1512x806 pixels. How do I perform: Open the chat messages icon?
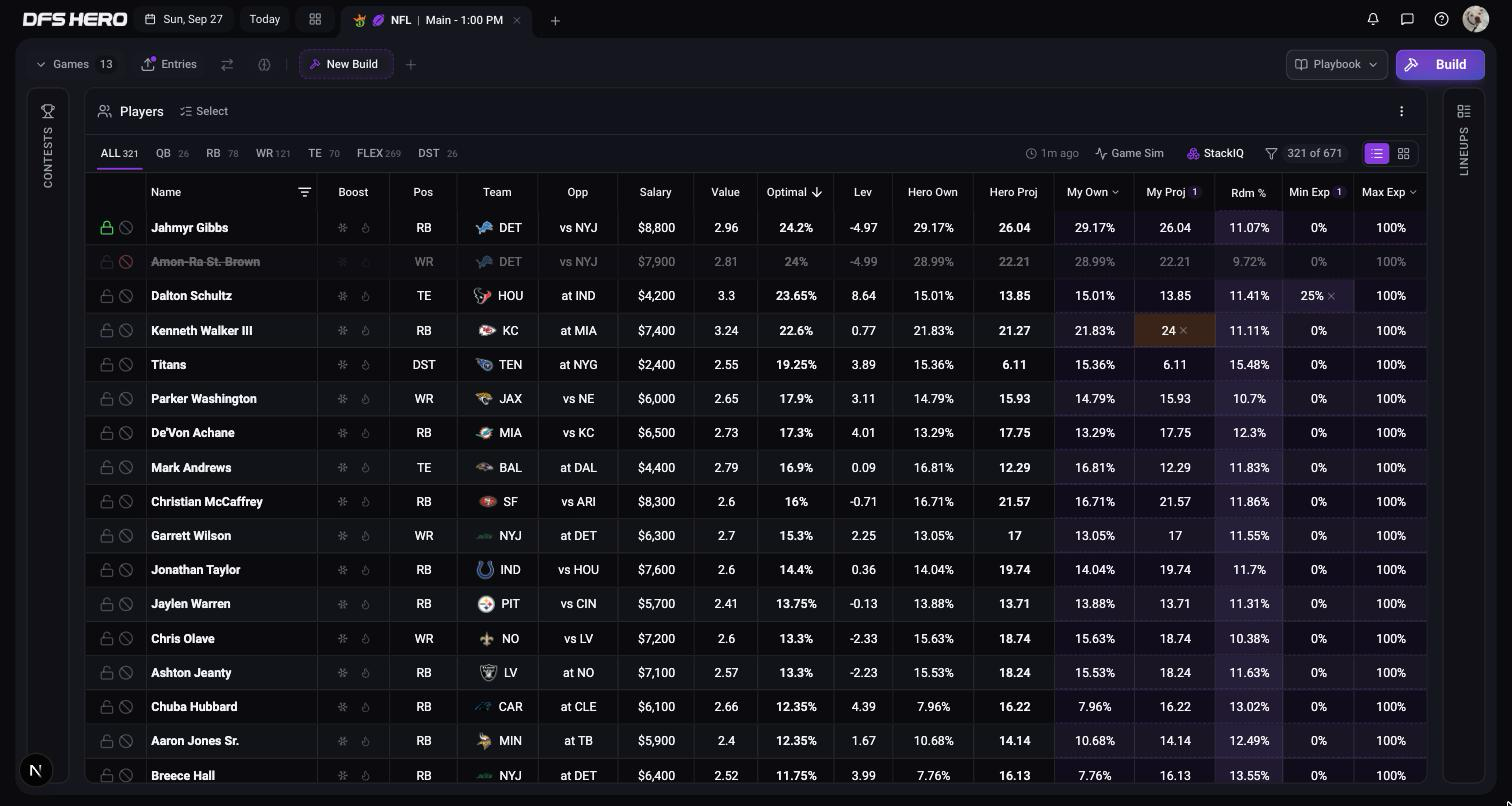point(1407,19)
